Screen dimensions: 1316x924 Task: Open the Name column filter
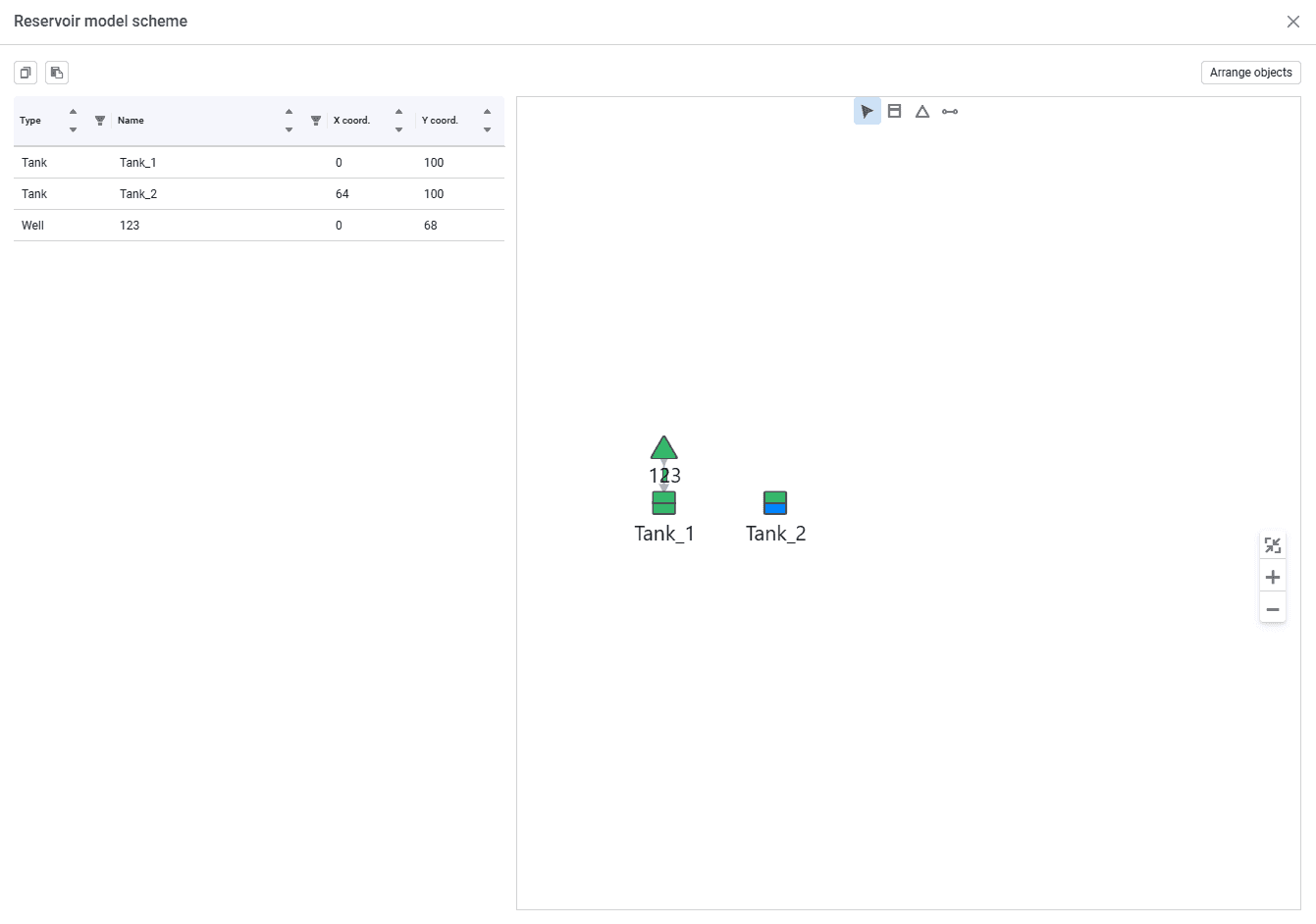(x=316, y=121)
